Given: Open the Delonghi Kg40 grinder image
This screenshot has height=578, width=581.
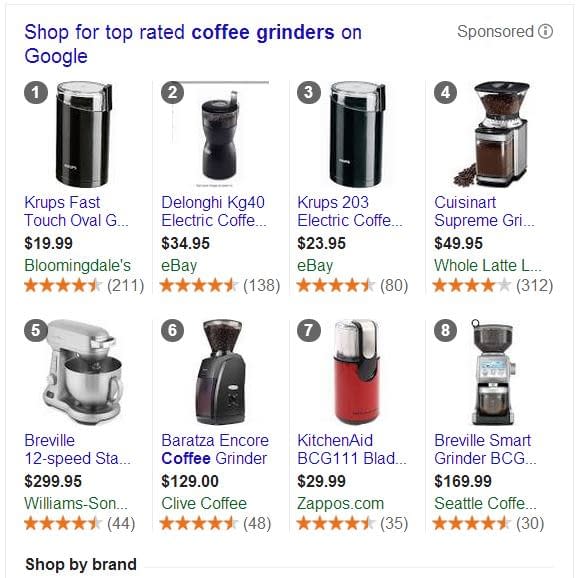Looking at the screenshot, I should [220, 136].
